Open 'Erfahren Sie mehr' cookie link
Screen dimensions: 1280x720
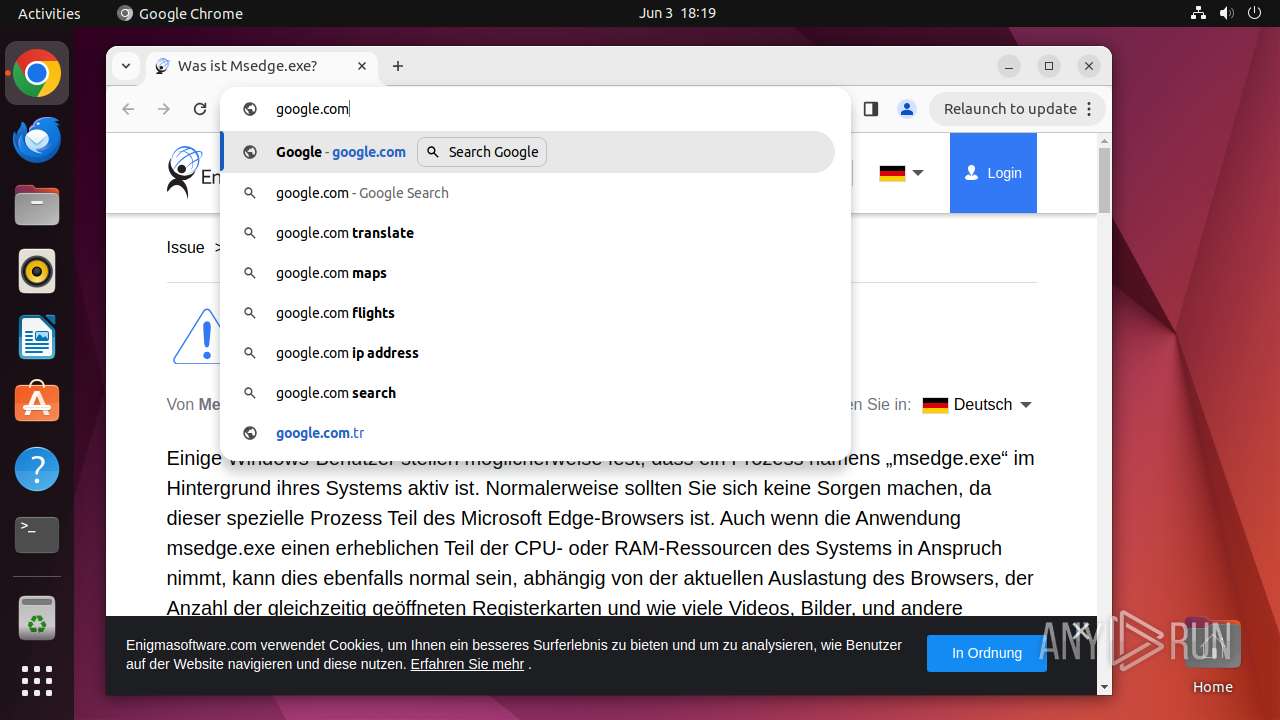[x=467, y=664]
